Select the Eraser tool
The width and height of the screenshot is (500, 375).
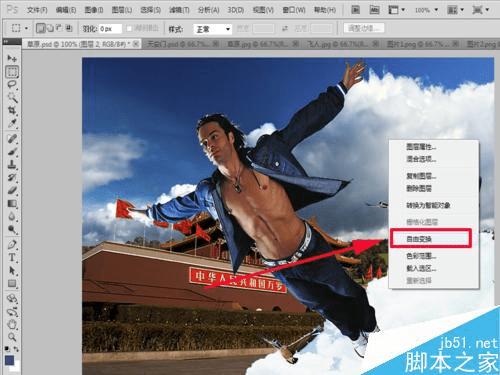point(12,190)
